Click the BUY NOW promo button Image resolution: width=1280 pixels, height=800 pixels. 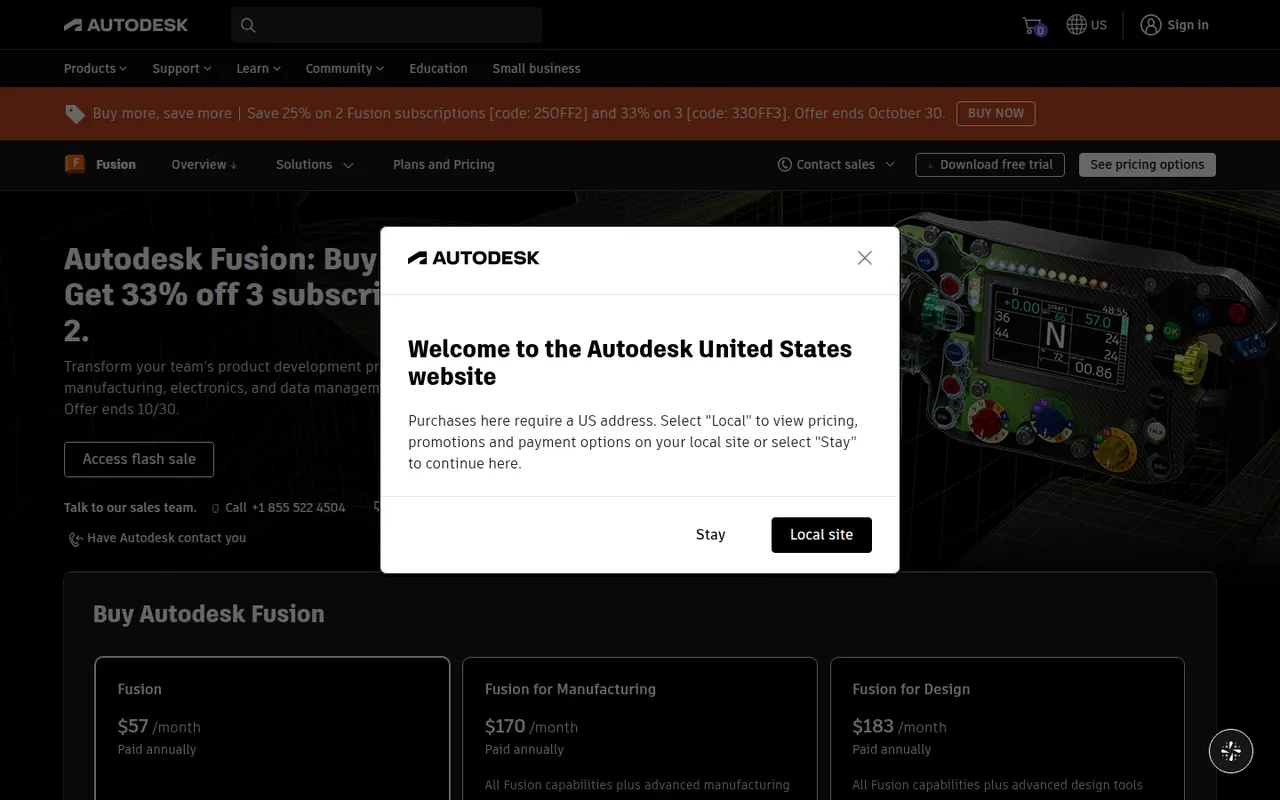[995, 113]
